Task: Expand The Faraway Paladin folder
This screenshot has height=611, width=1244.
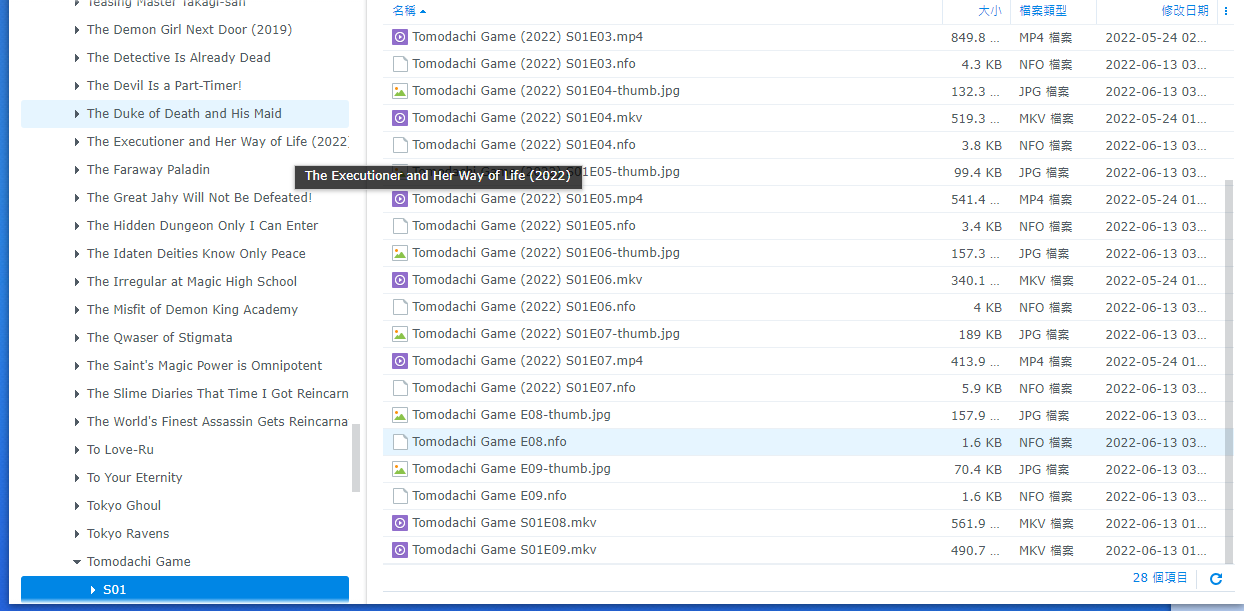Action: point(77,169)
